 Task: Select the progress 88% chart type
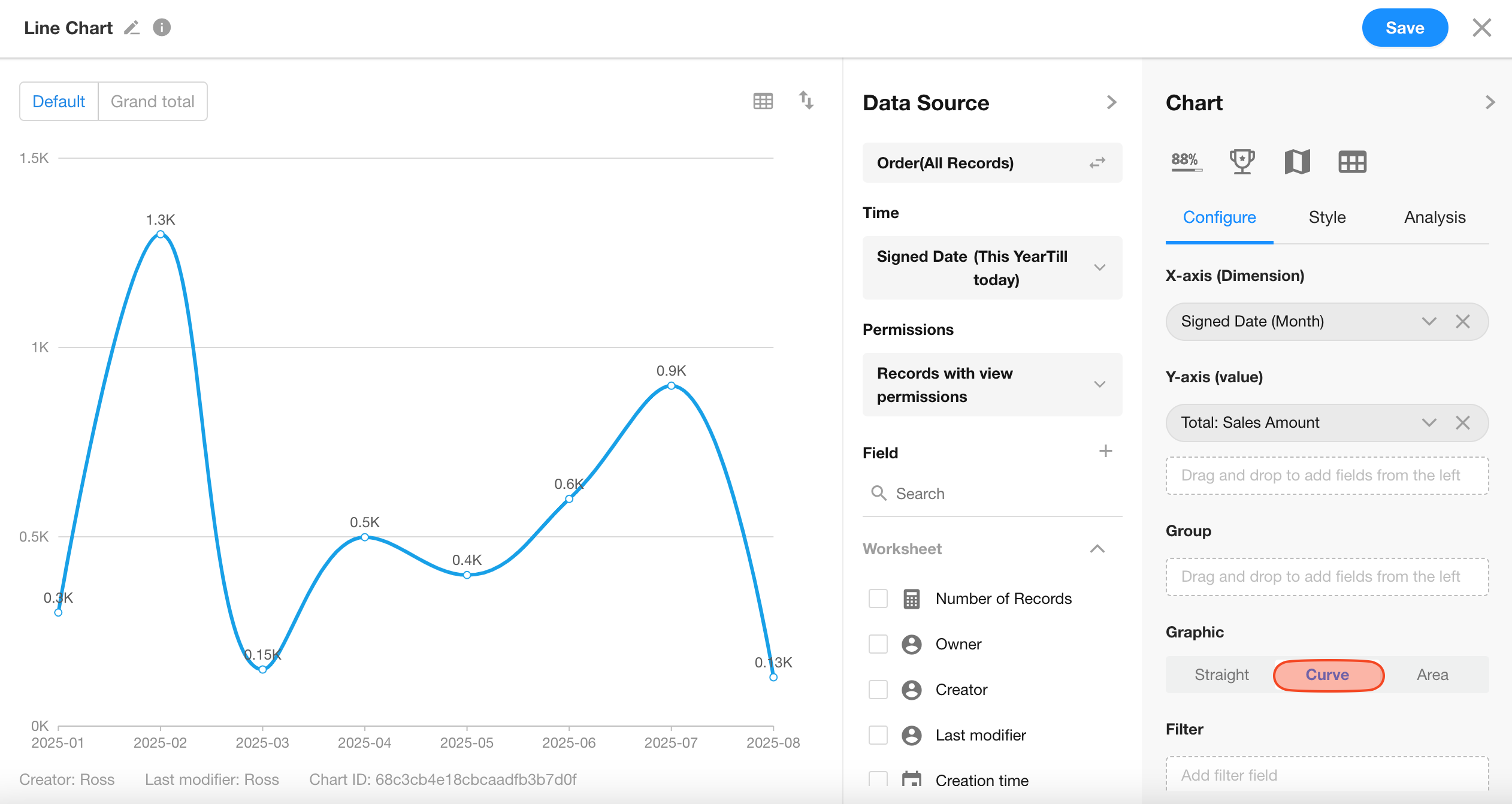(1186, 162)
